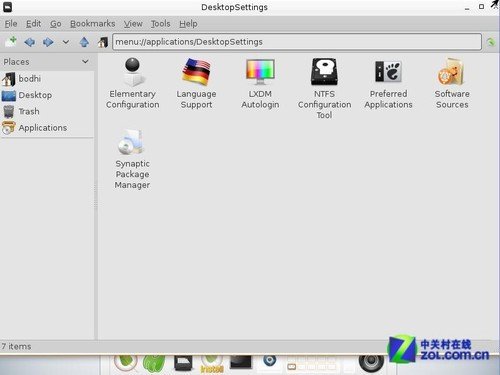This screenshot has height=375, width=500.
Task: Go back with left arrow button
Action: [30, 42]
